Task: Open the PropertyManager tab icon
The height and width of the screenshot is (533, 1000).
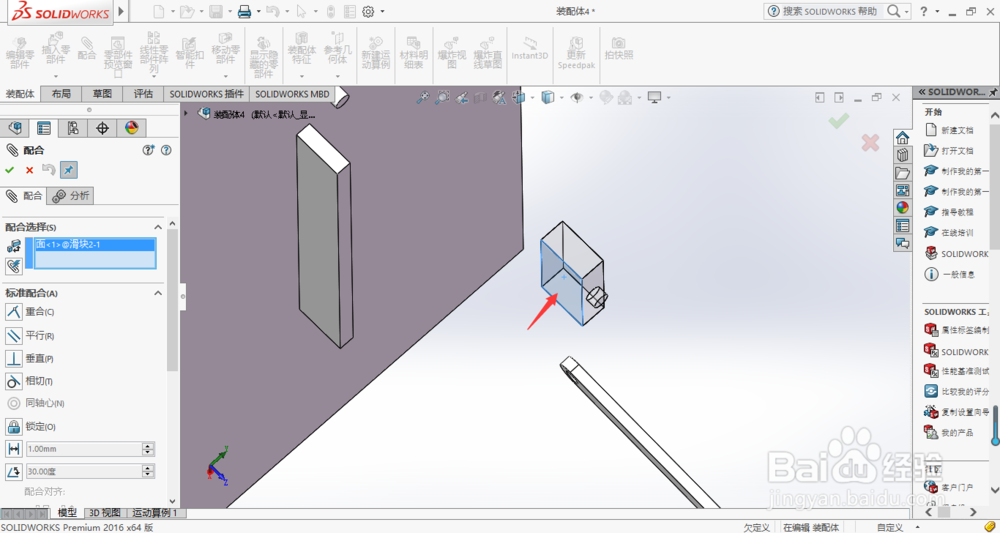Action: [44, 128]
